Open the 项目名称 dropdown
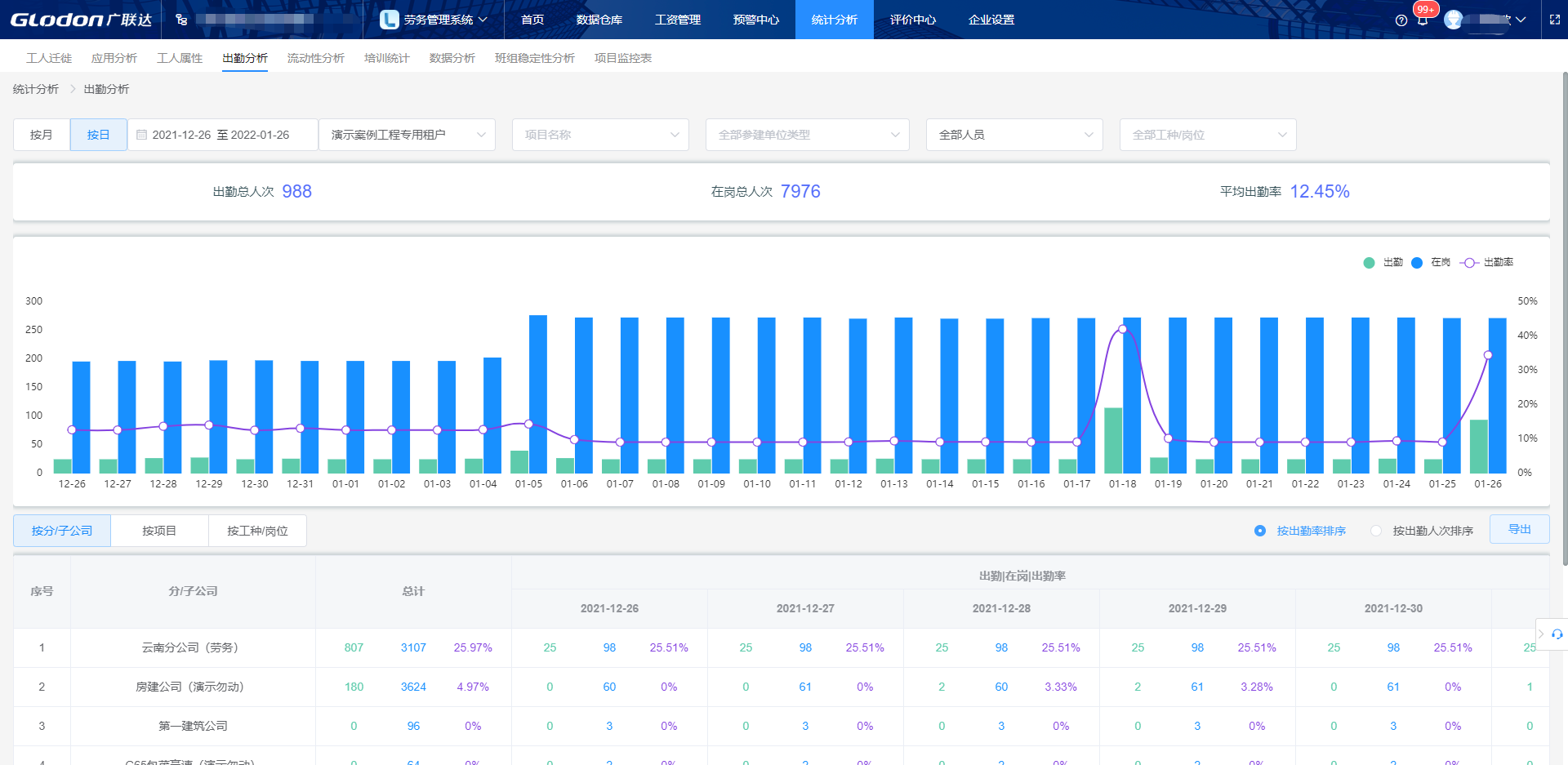The image size is (1568, 765). [x=600, y=135]
